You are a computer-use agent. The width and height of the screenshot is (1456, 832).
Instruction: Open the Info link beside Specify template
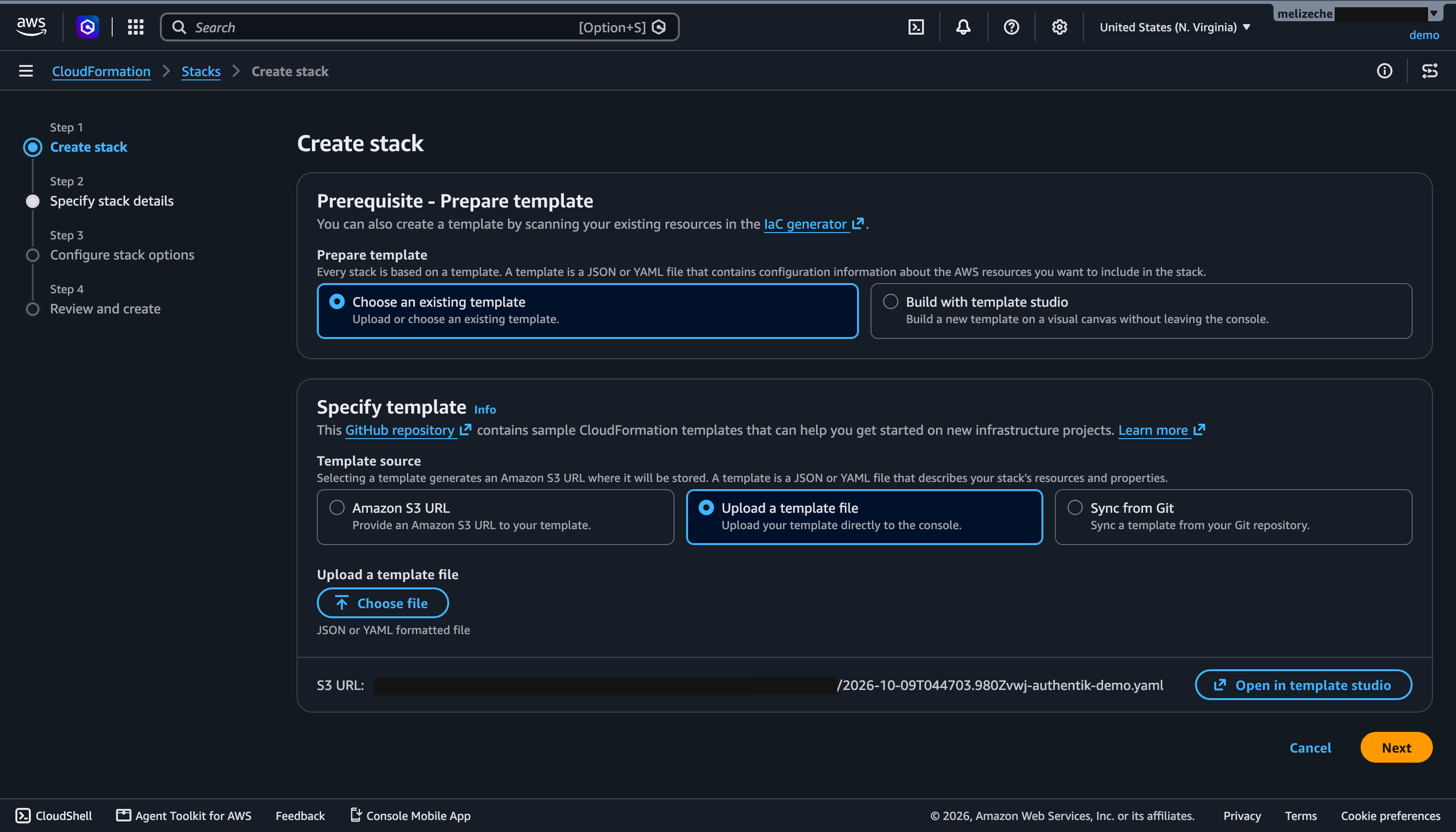pos(484,409)
